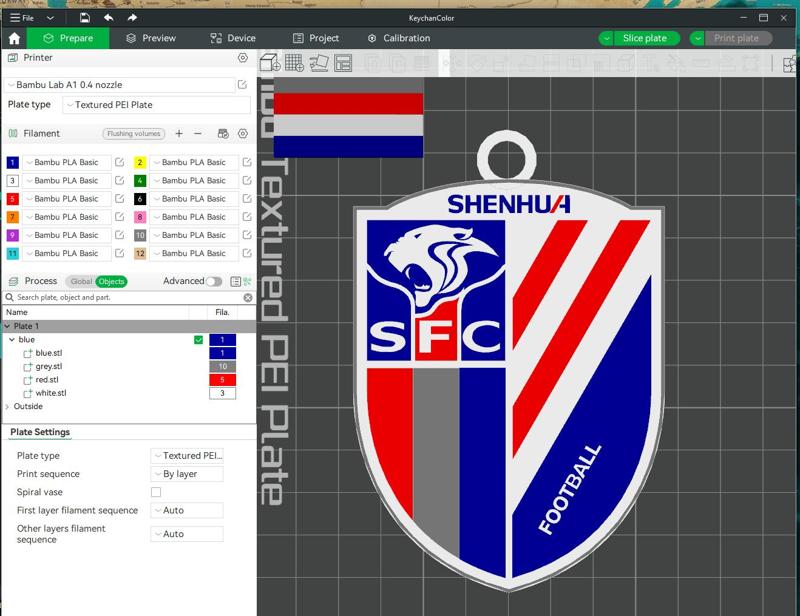Arrange all objects toolbar icon
The image size is (800, 616).
[343, 63]
